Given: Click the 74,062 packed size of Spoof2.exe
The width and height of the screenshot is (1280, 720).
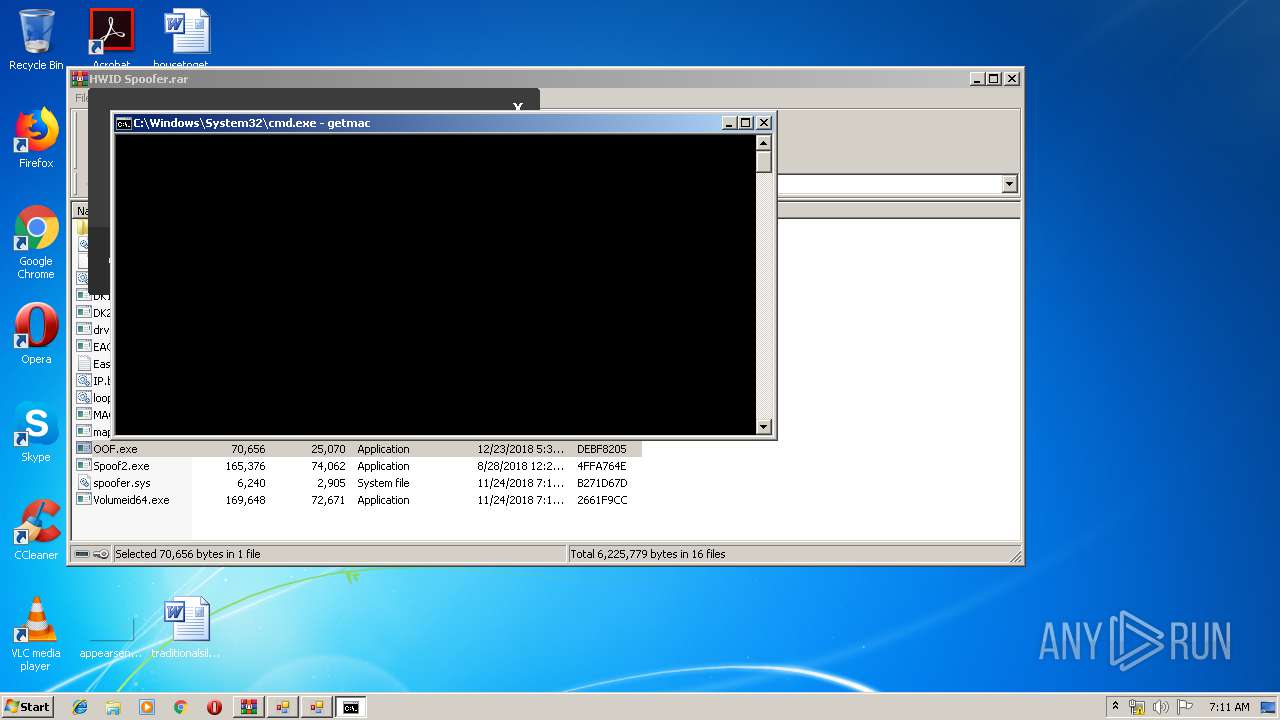Looking at the screenshot, I should click(328, 466).
